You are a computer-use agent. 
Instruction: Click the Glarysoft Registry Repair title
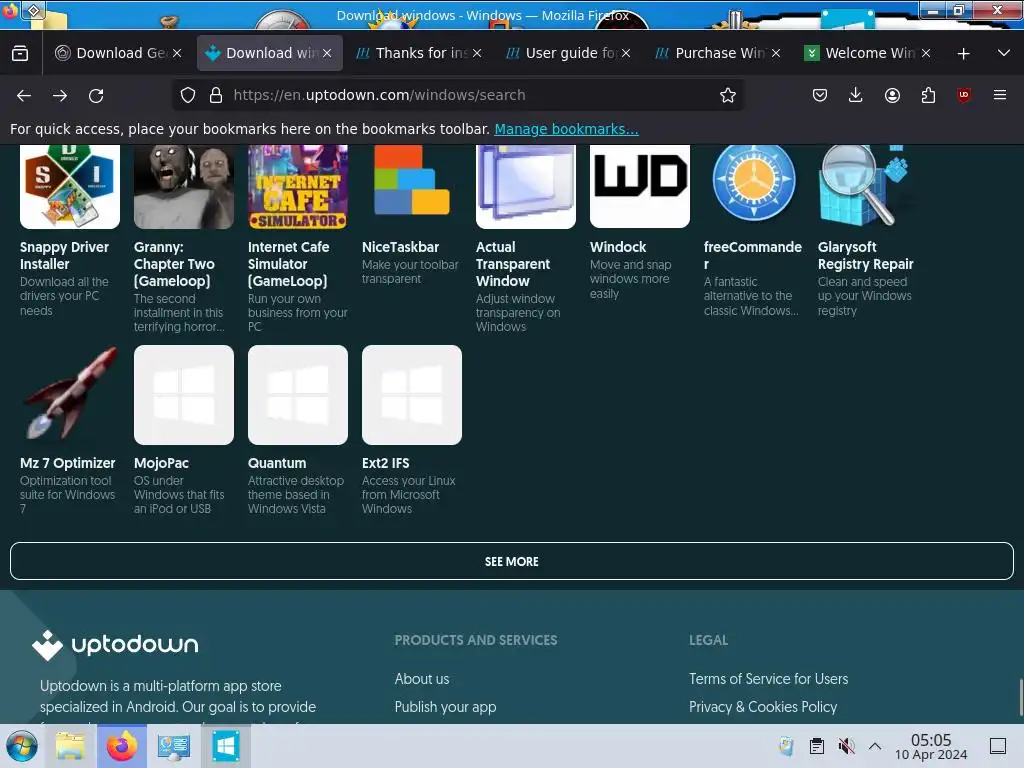pyautogui.click(x=865, y=255)
